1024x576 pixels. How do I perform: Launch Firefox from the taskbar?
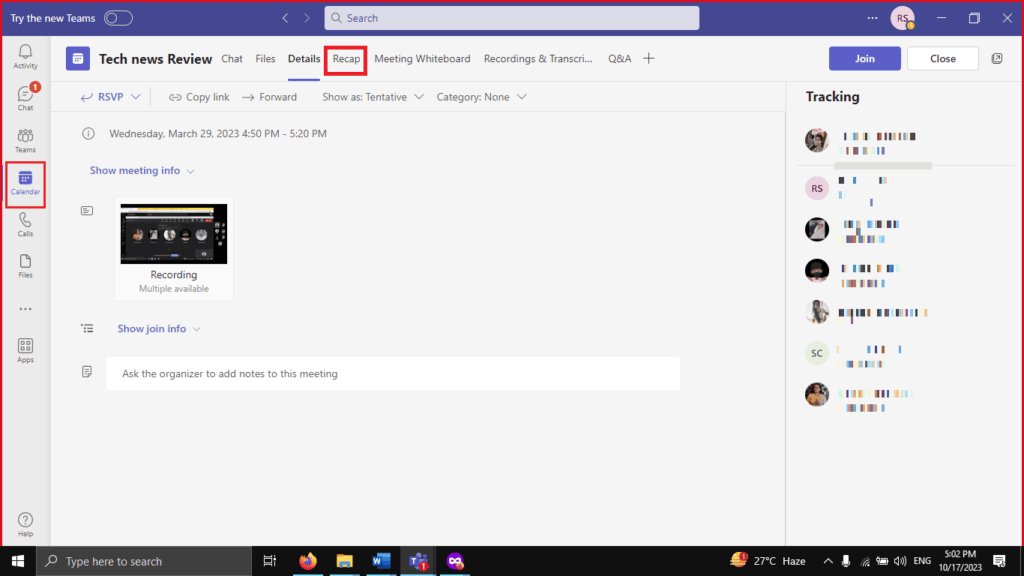pos(308,561)
